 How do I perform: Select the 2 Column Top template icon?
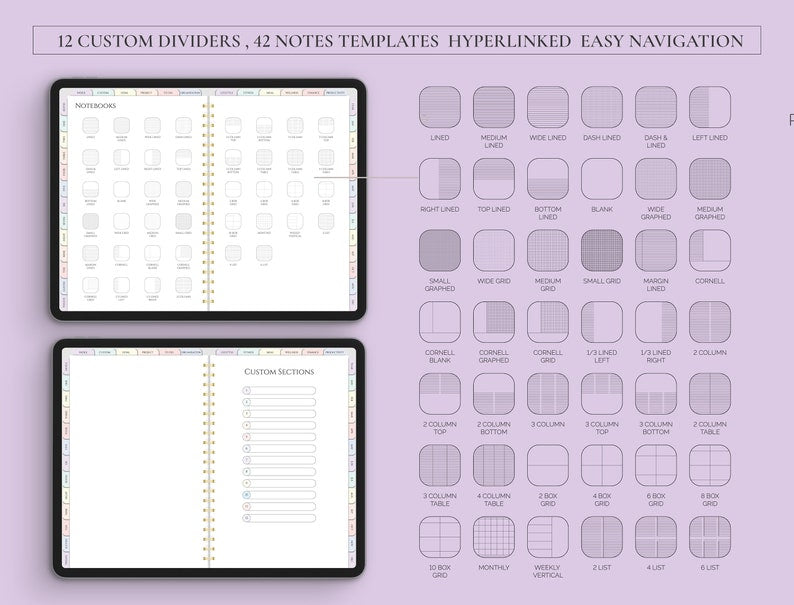tap(440, 394)
